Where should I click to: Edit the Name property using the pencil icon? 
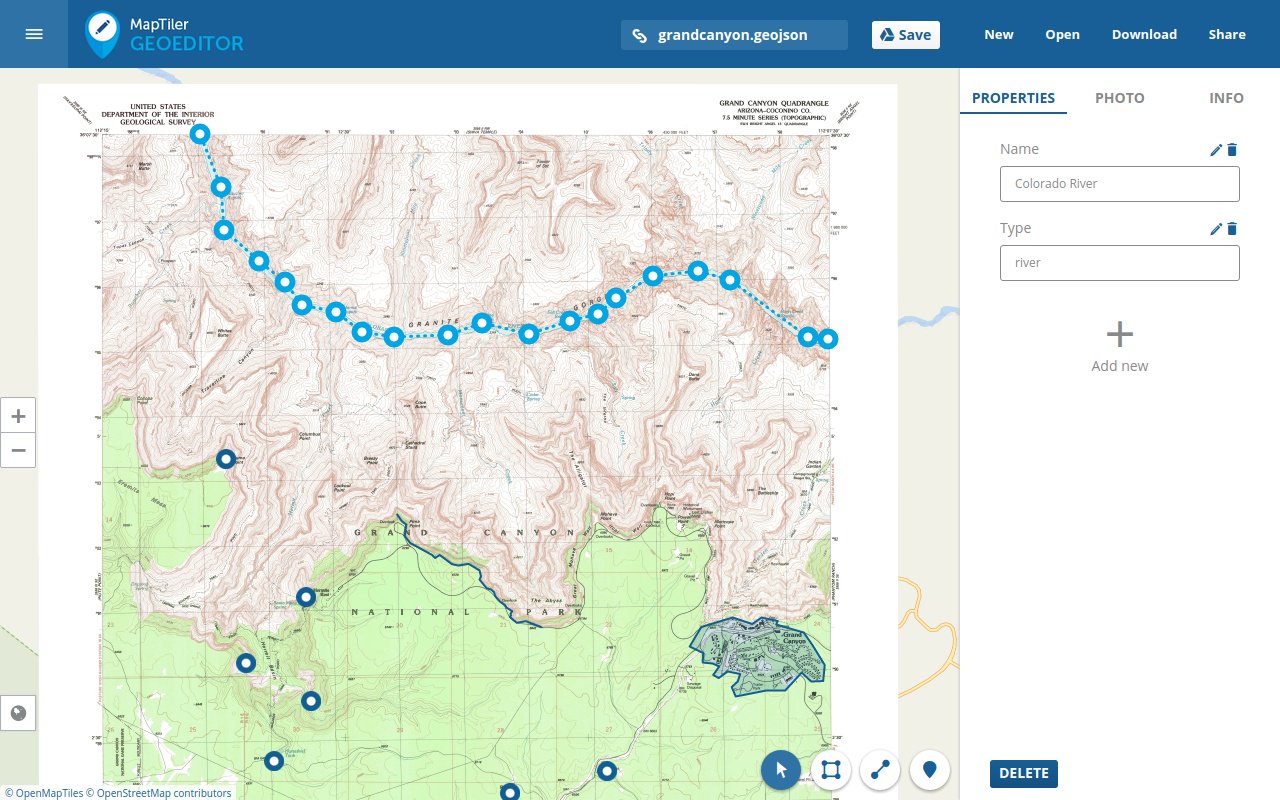[1215, 149]
